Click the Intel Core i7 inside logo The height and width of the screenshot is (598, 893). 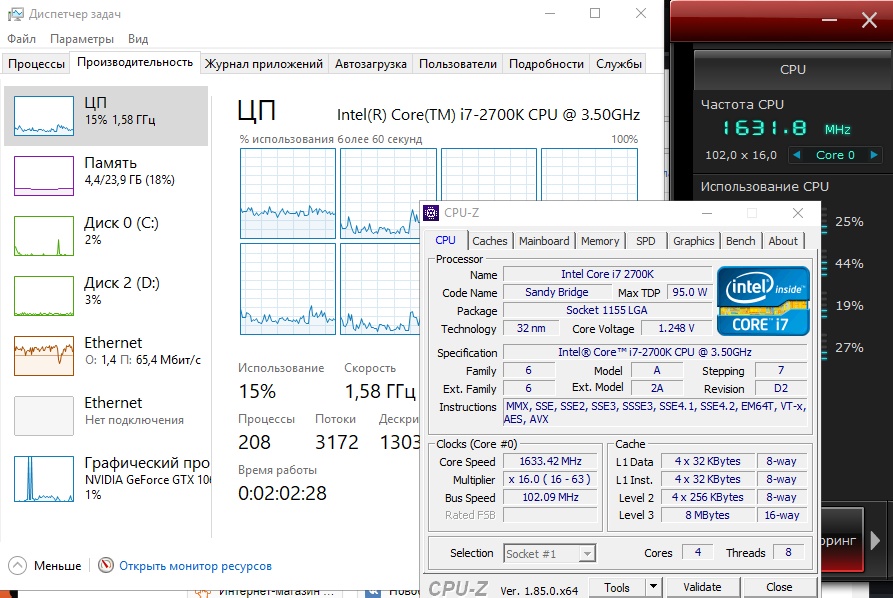(763, 301)
